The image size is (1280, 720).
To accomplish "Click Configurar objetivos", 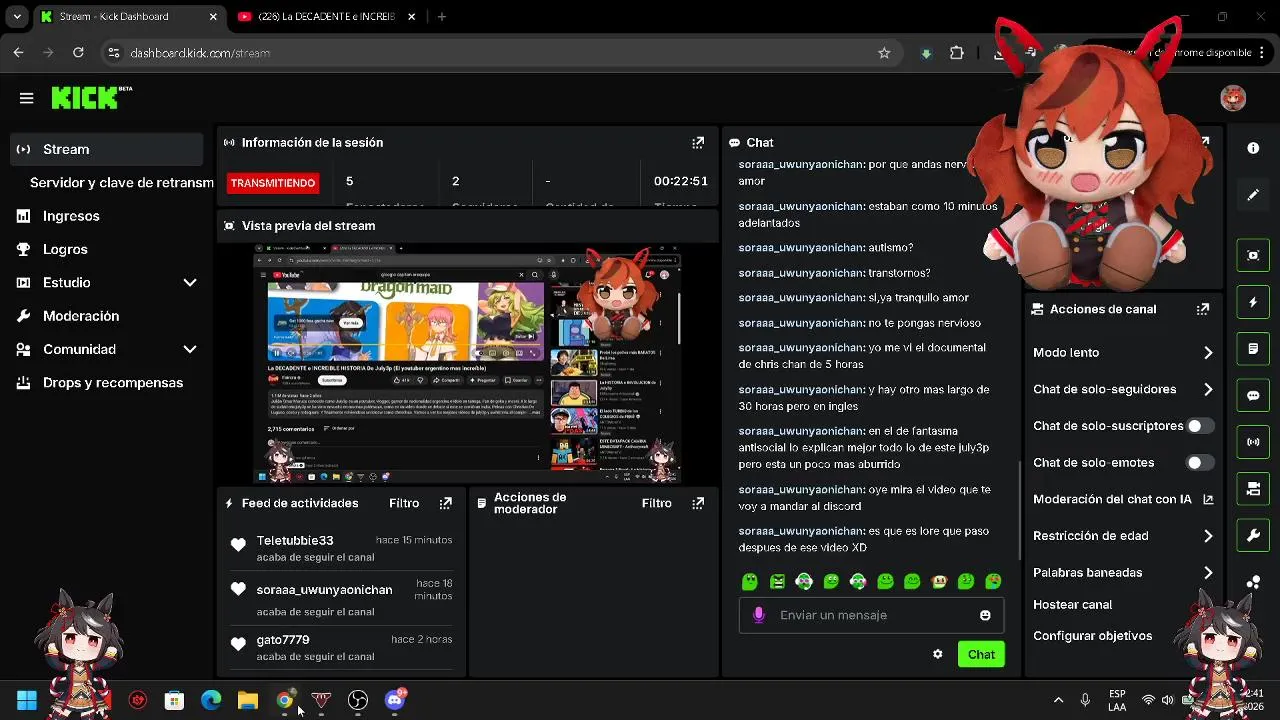I will pos(1092,636).
